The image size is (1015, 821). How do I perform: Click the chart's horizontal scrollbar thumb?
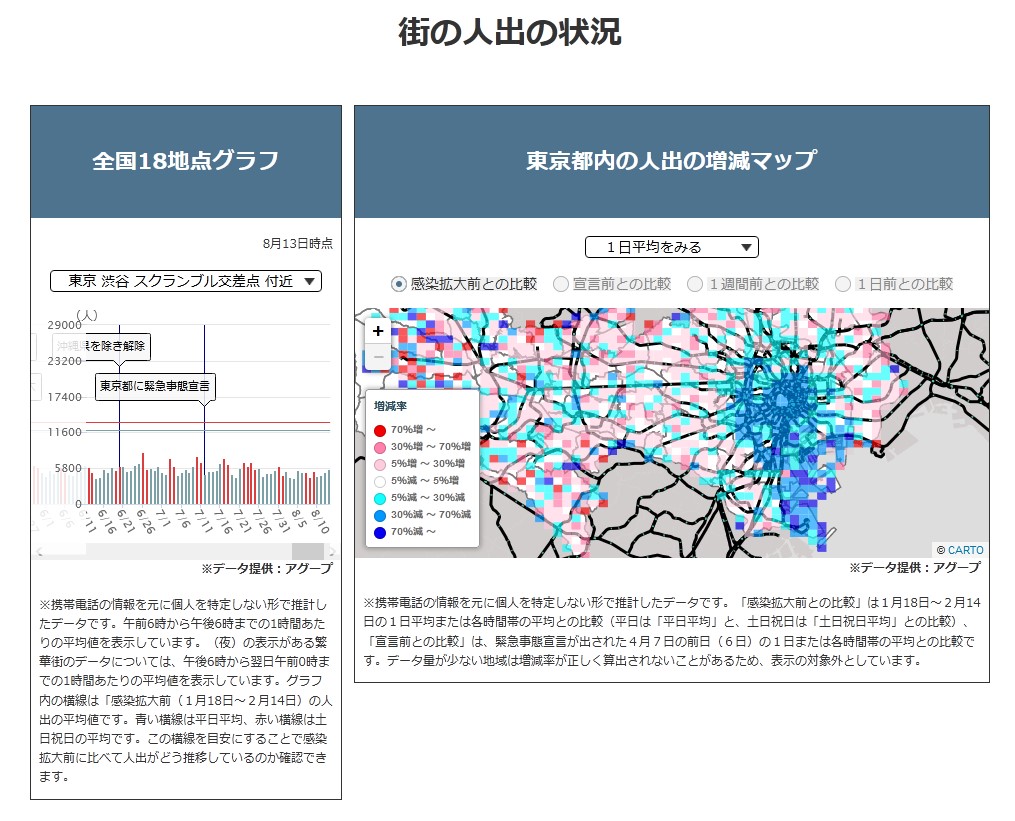pos(307,552)
